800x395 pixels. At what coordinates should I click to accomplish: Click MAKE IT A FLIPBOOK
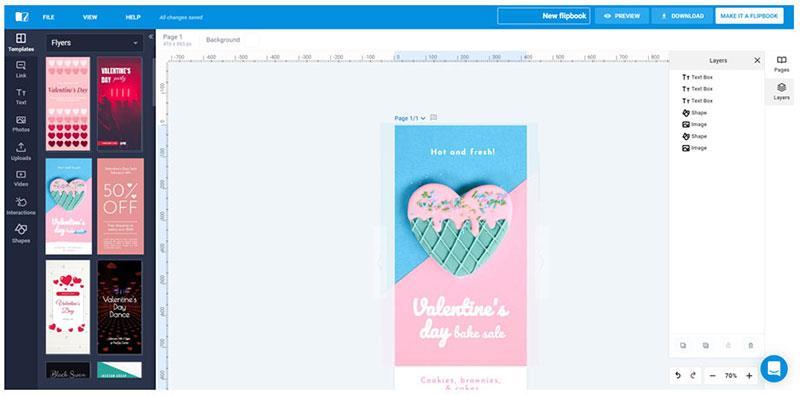(749, 16)
